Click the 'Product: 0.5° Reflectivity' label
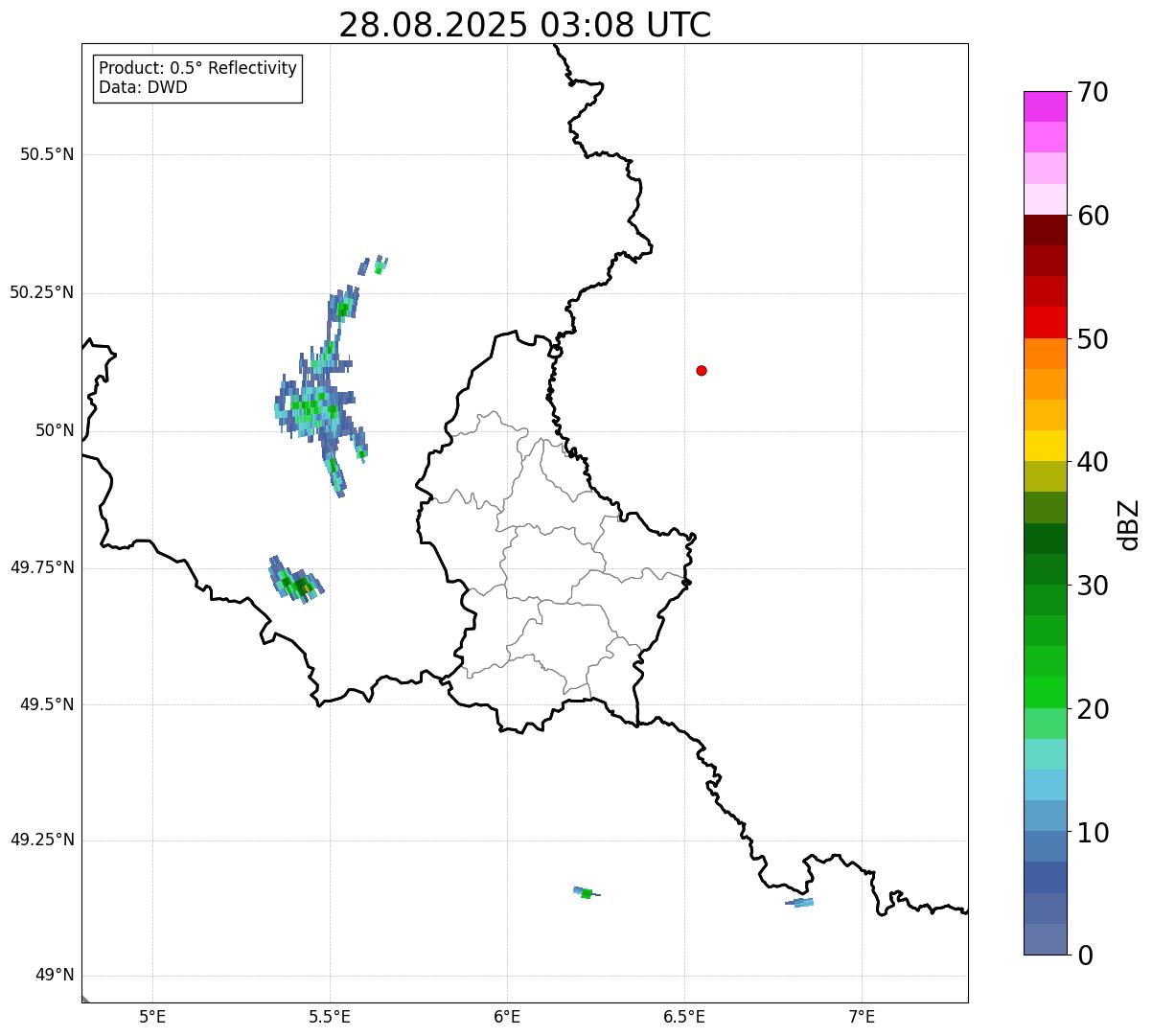The image size is (1152, 1036). coord(197,69)
